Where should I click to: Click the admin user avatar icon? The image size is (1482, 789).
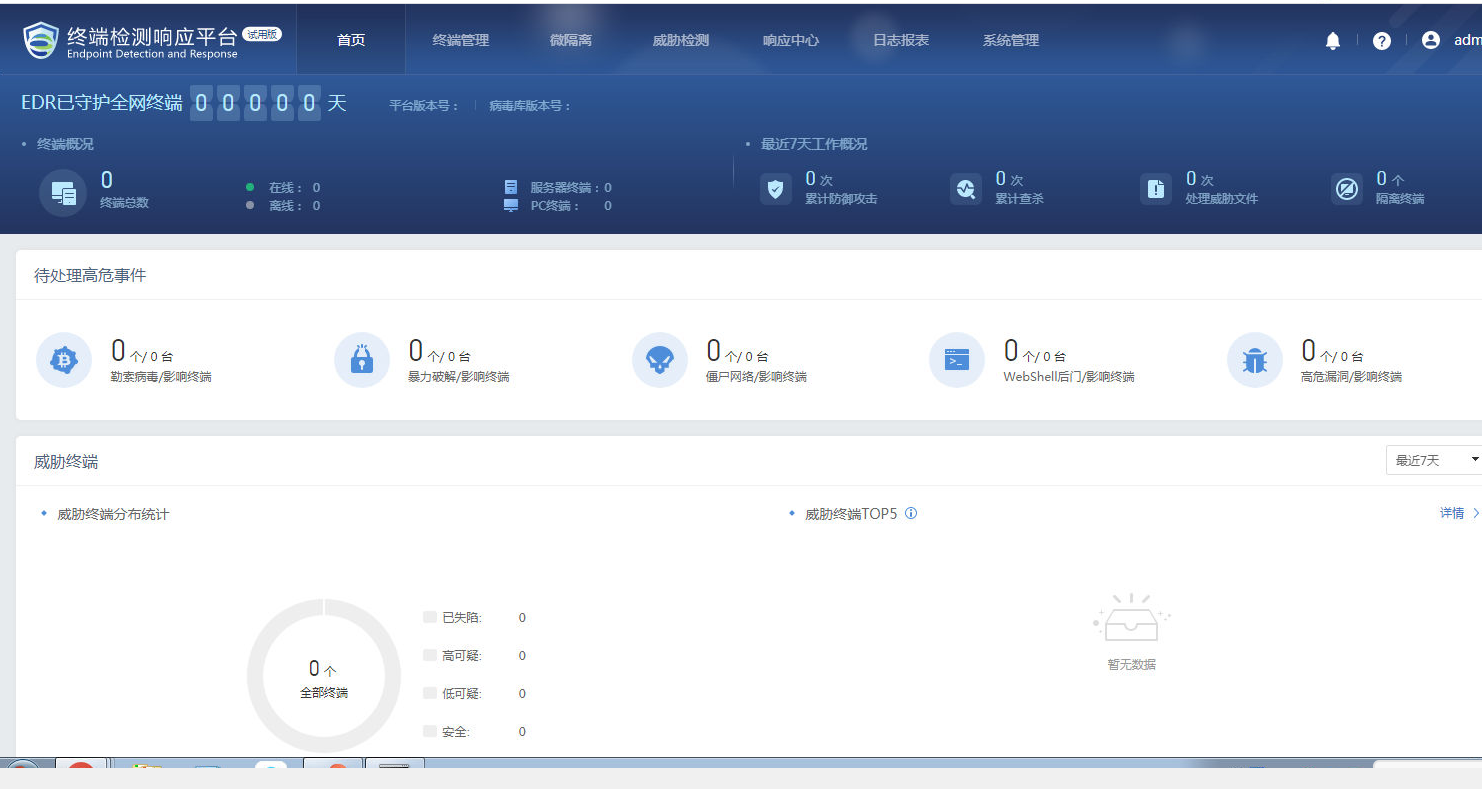(1428, 40)
